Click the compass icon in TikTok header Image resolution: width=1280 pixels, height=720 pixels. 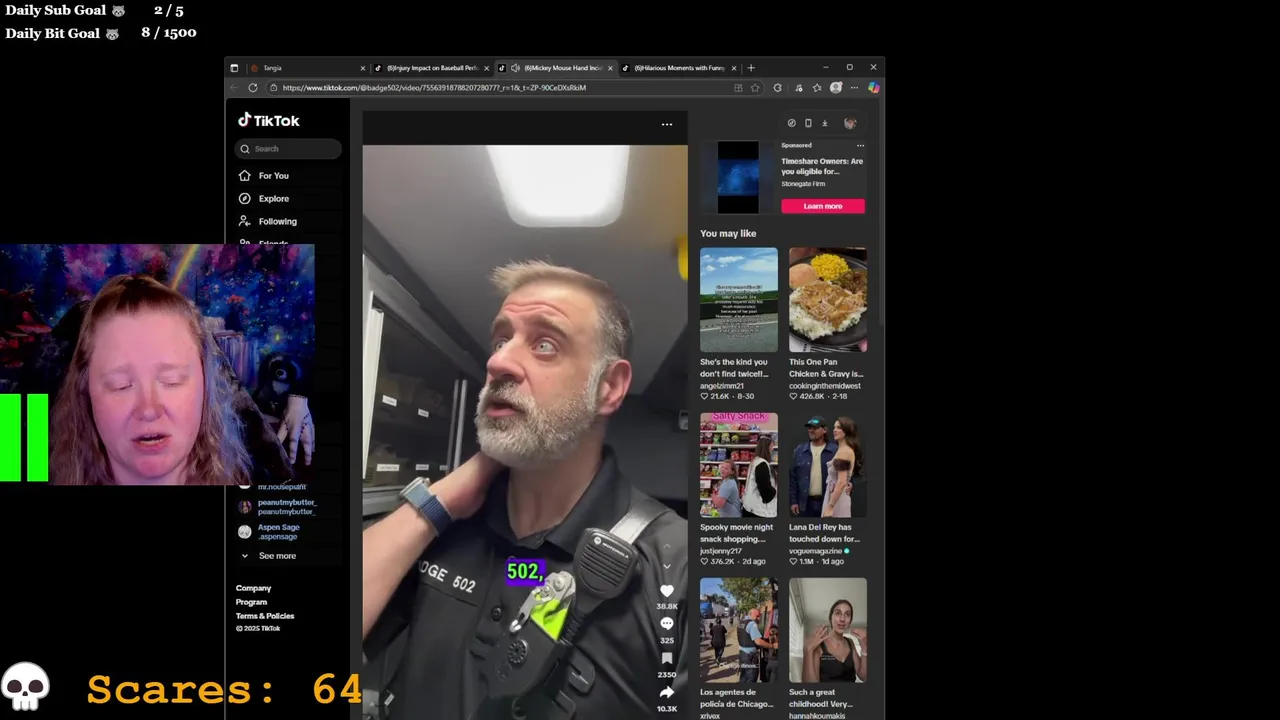(791, 123)
